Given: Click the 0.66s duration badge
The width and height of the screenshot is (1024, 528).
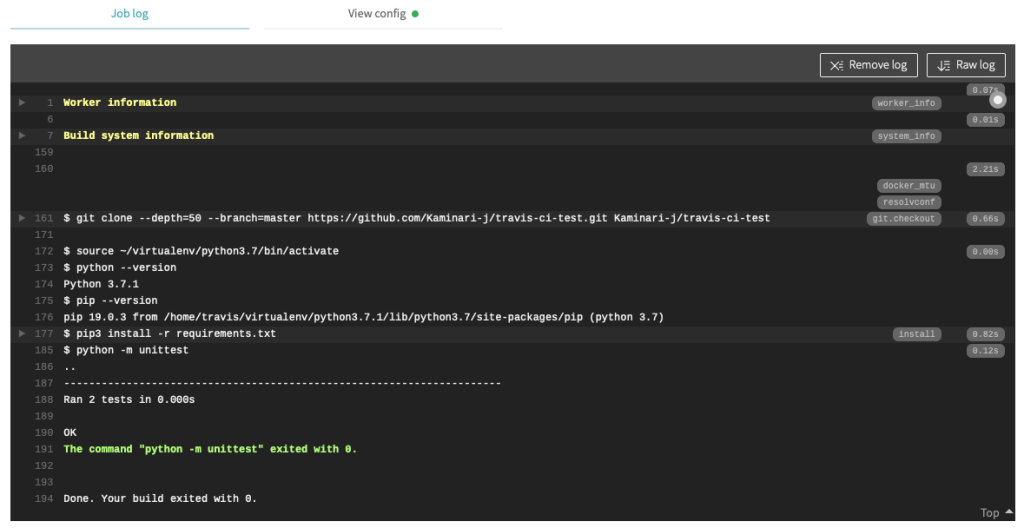Looking at the screenshot, I should click(985, 218).
